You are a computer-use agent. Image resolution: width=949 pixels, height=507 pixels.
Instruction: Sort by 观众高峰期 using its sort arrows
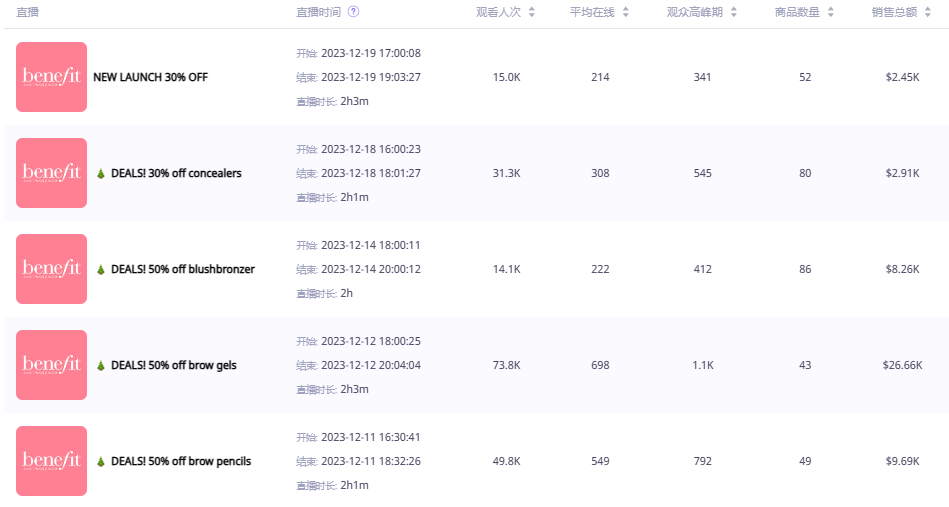point(734,12)
